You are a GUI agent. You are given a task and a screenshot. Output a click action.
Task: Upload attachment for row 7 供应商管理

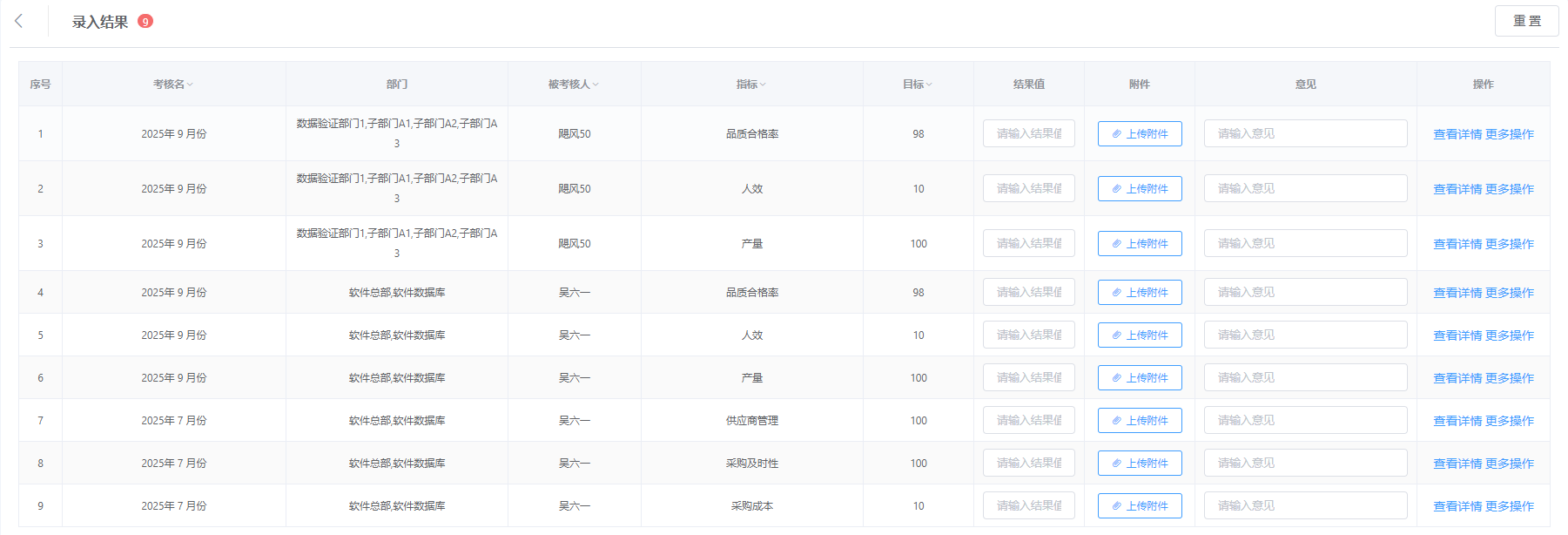coord(1139,421)
